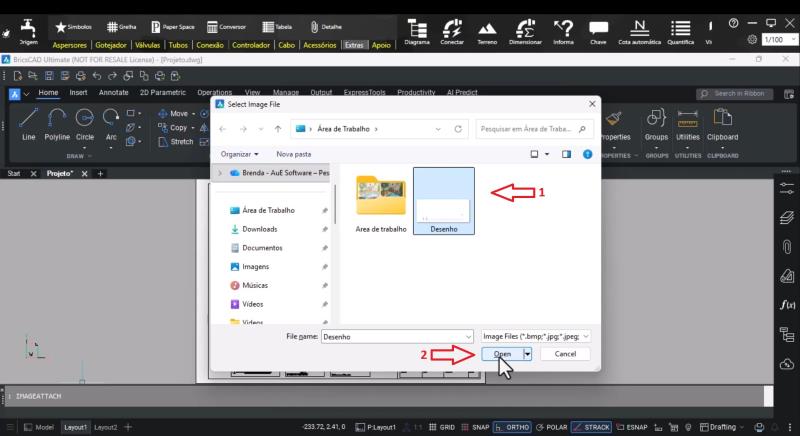Select the Circle tool
This screenshot has width=800, height=436.
tap(85, 124)
